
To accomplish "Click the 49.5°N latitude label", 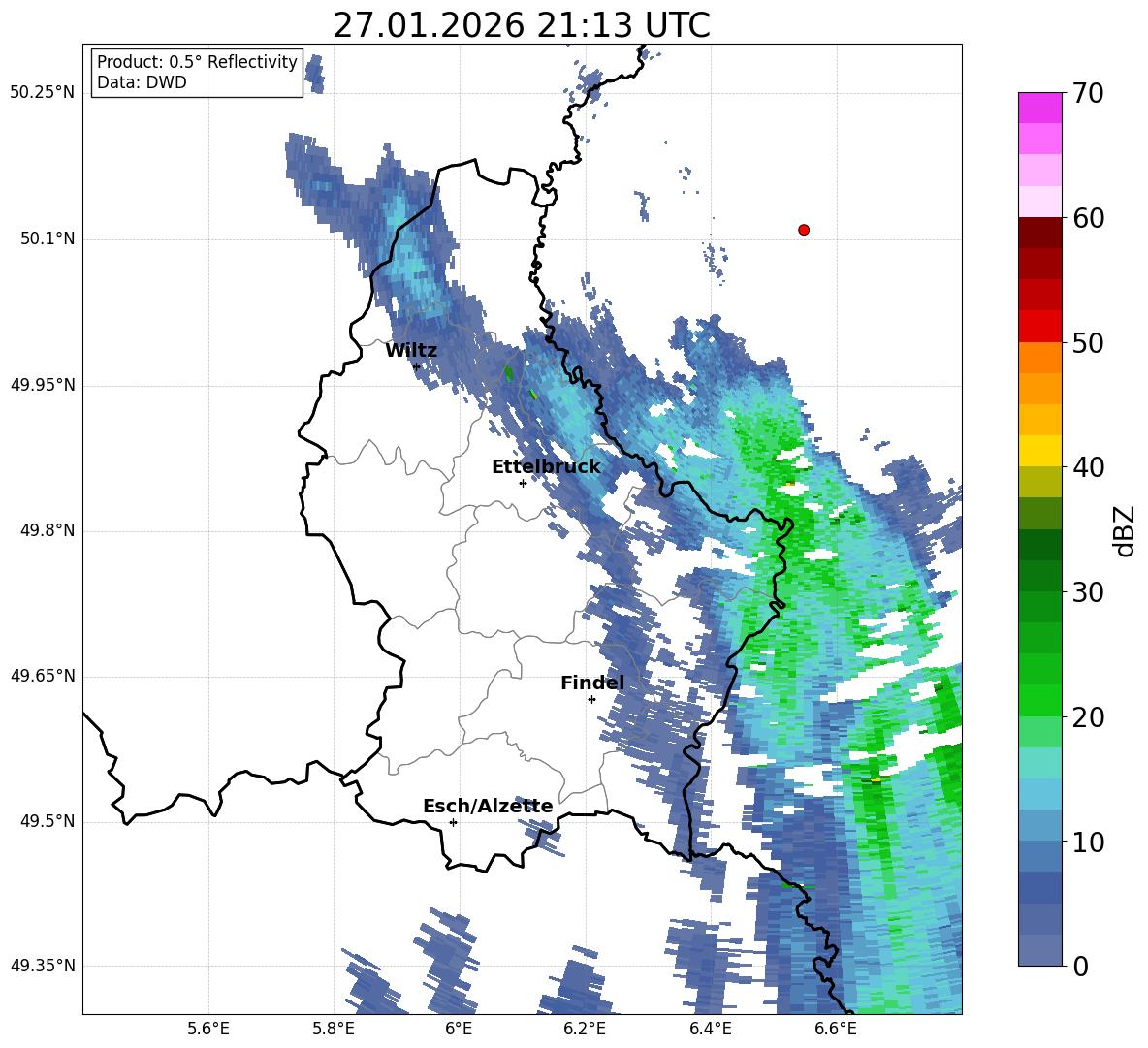I will click(48, 821).
